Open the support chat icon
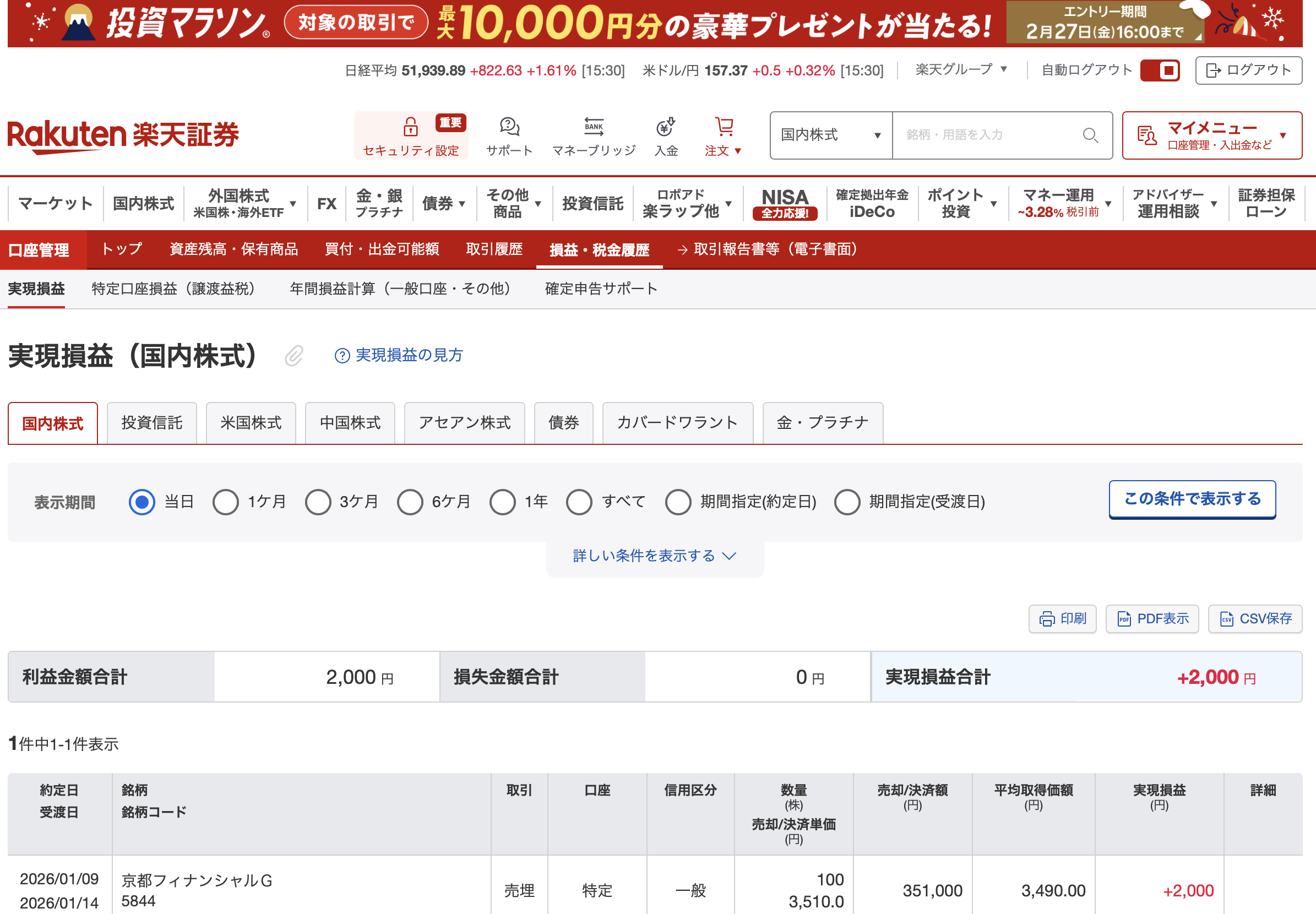 point(509,127)
